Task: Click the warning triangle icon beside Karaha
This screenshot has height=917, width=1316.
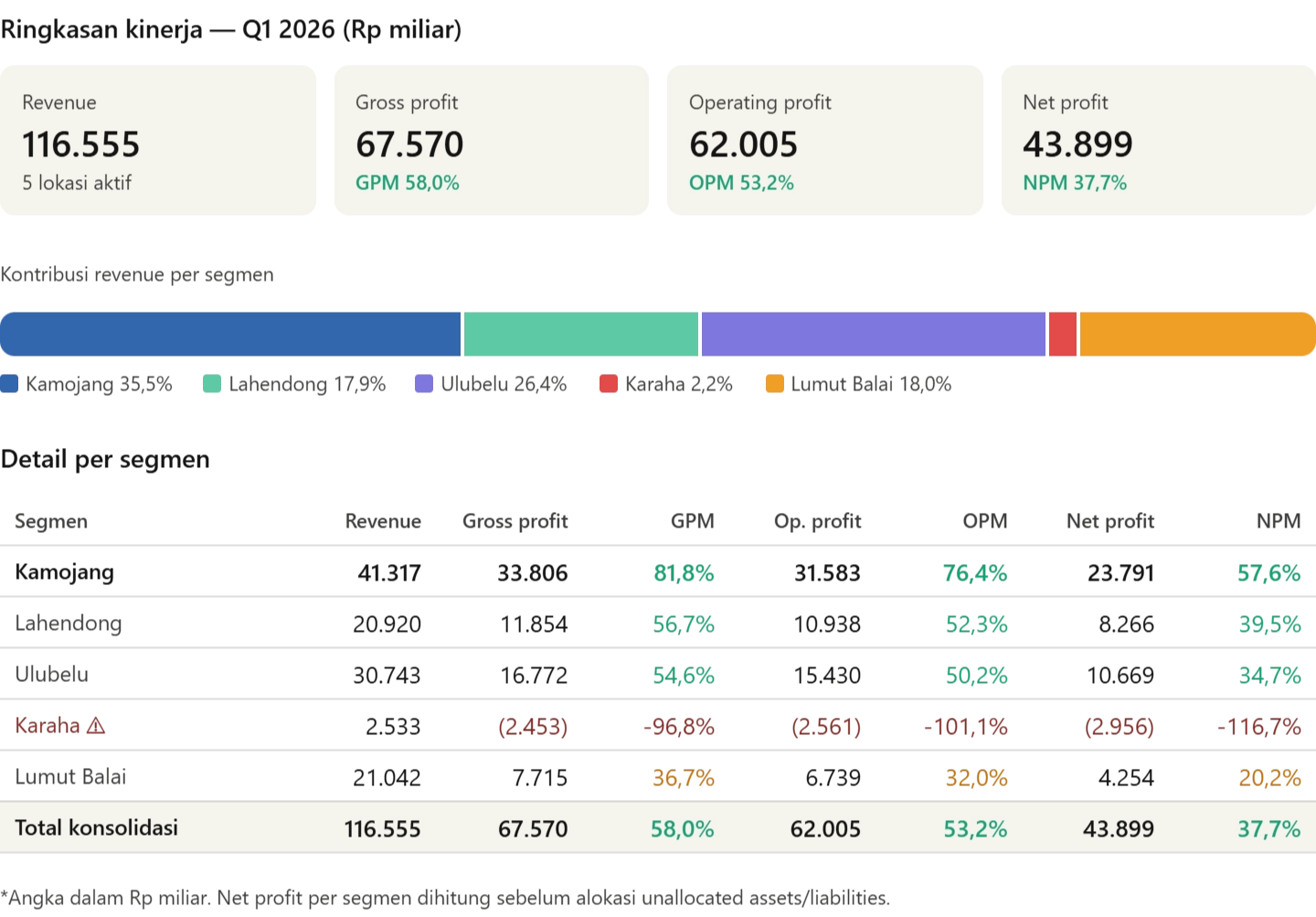Action: tap(96, 726)
